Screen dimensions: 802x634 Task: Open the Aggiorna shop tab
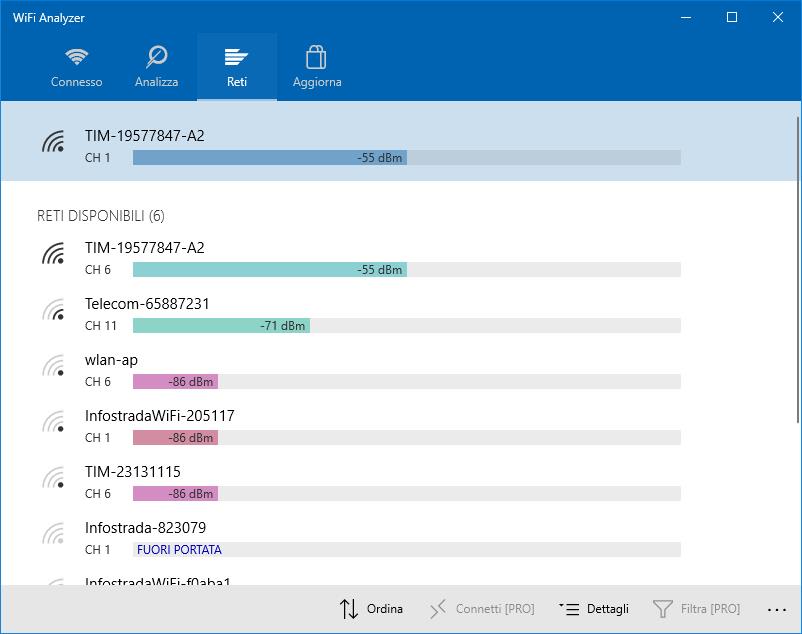coord(317,67)
